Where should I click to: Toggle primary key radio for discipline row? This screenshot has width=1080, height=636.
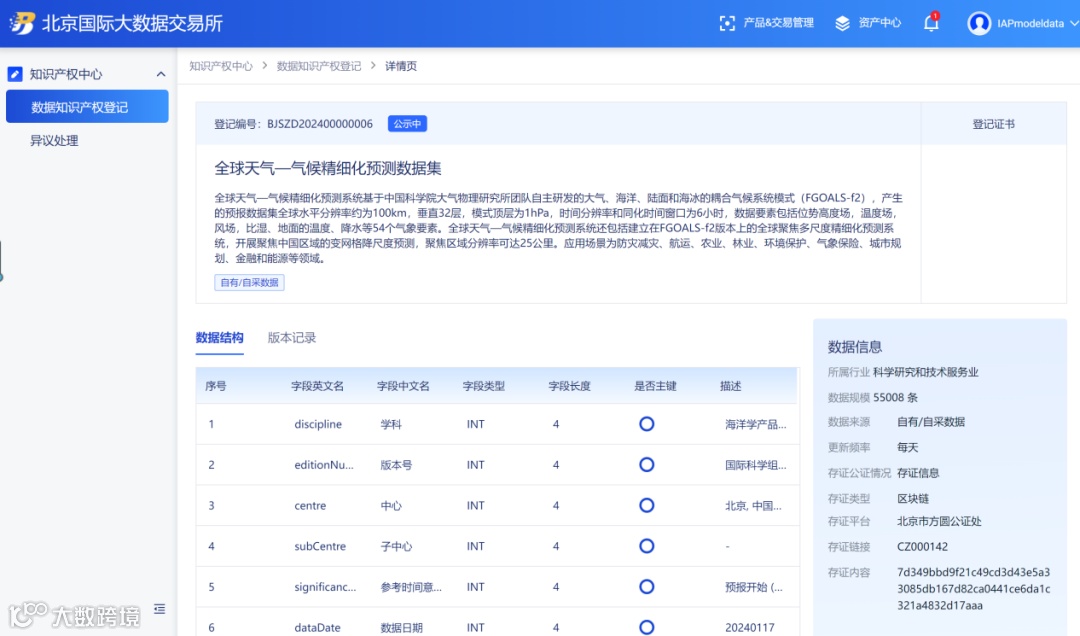(646, 424)
